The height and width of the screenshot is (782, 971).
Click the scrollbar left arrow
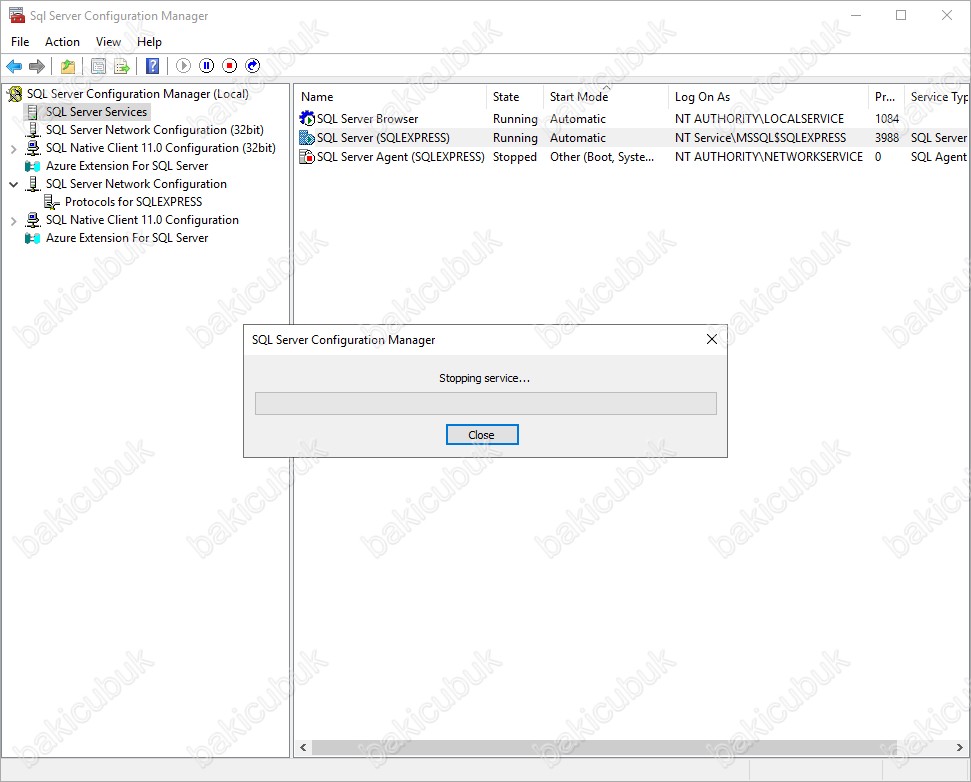[303, 747]
